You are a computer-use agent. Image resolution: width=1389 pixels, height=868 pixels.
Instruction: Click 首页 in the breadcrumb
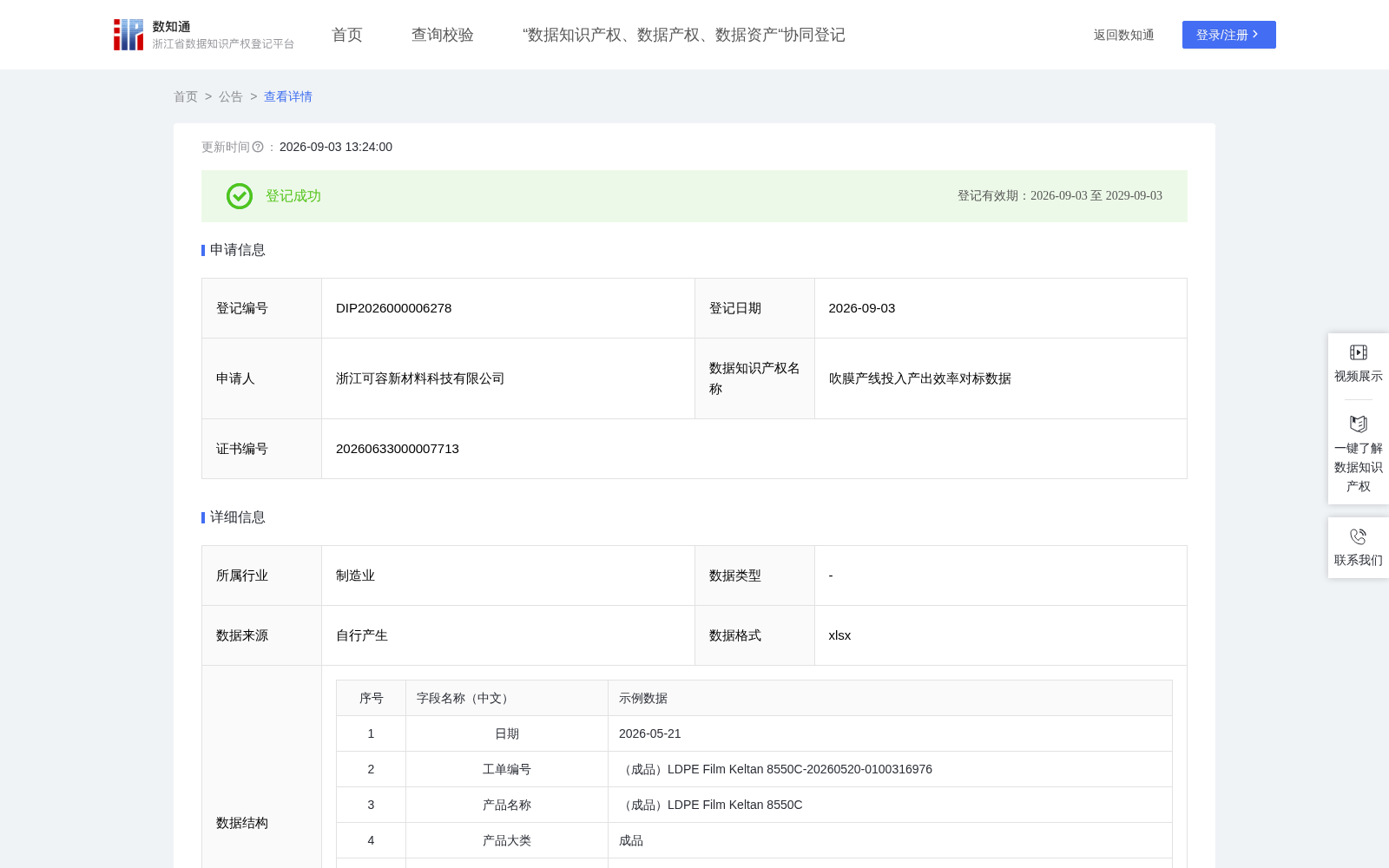pyautogui.click(x=186, y=96)
